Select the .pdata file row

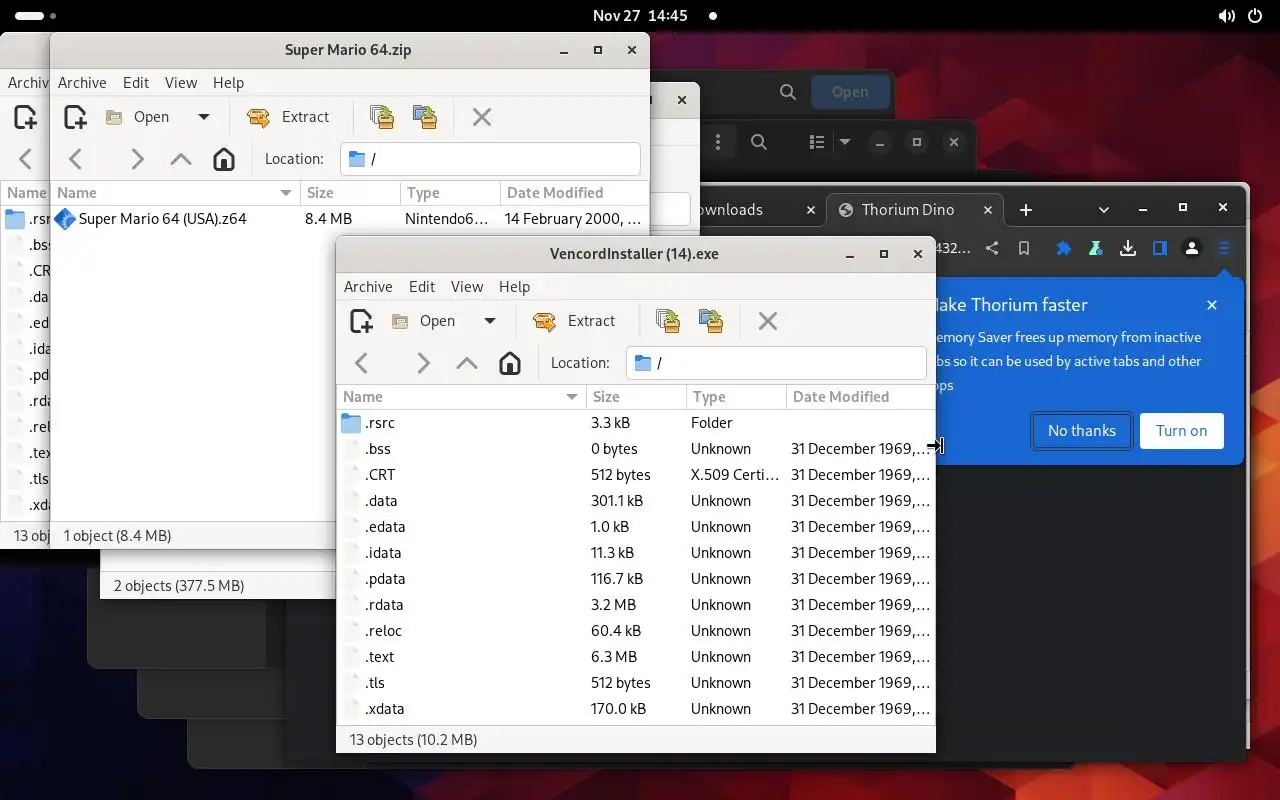pyautogui.click(x=636, y=579)
